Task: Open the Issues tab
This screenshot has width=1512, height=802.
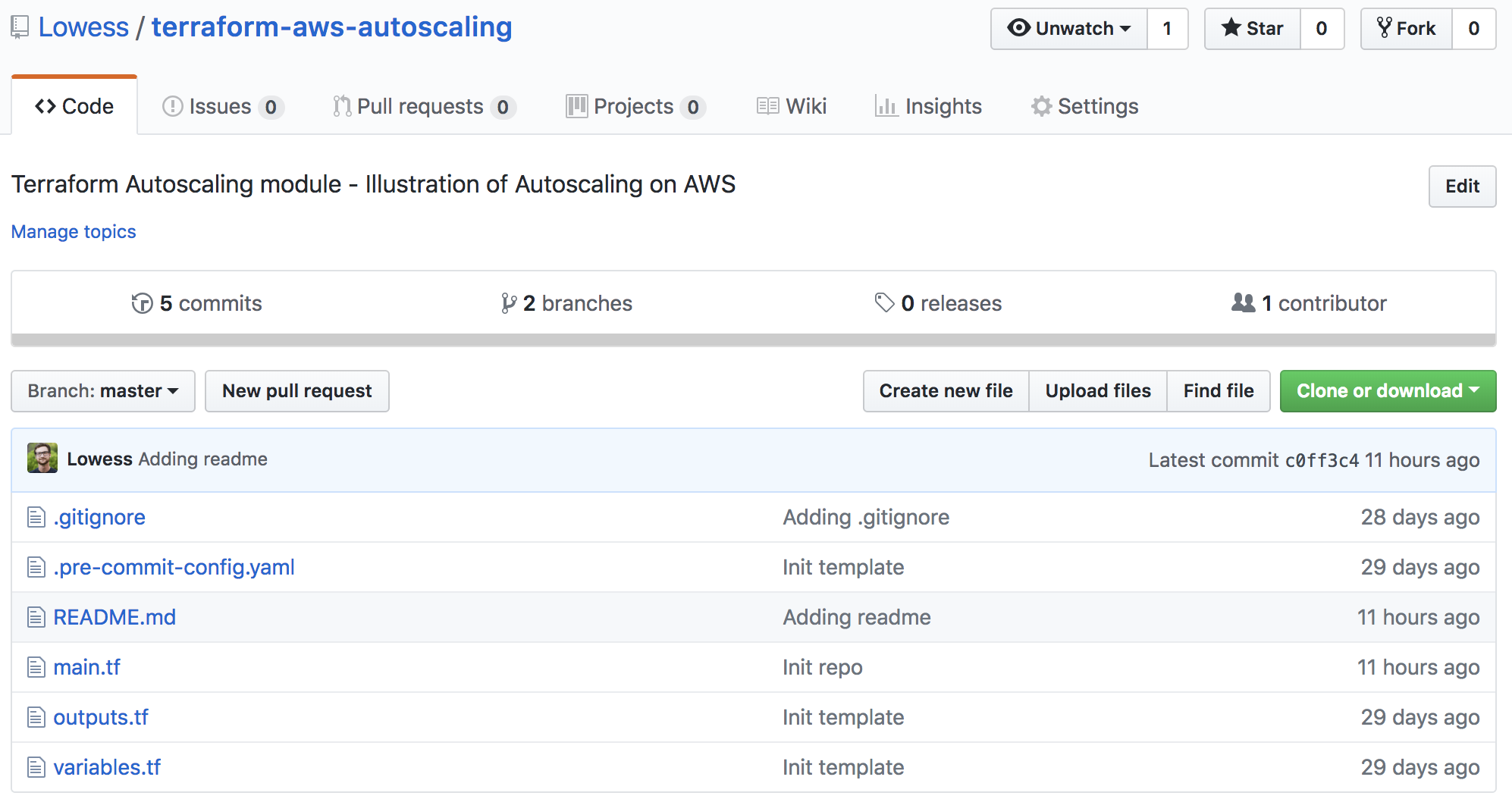Action: [223, 106]
